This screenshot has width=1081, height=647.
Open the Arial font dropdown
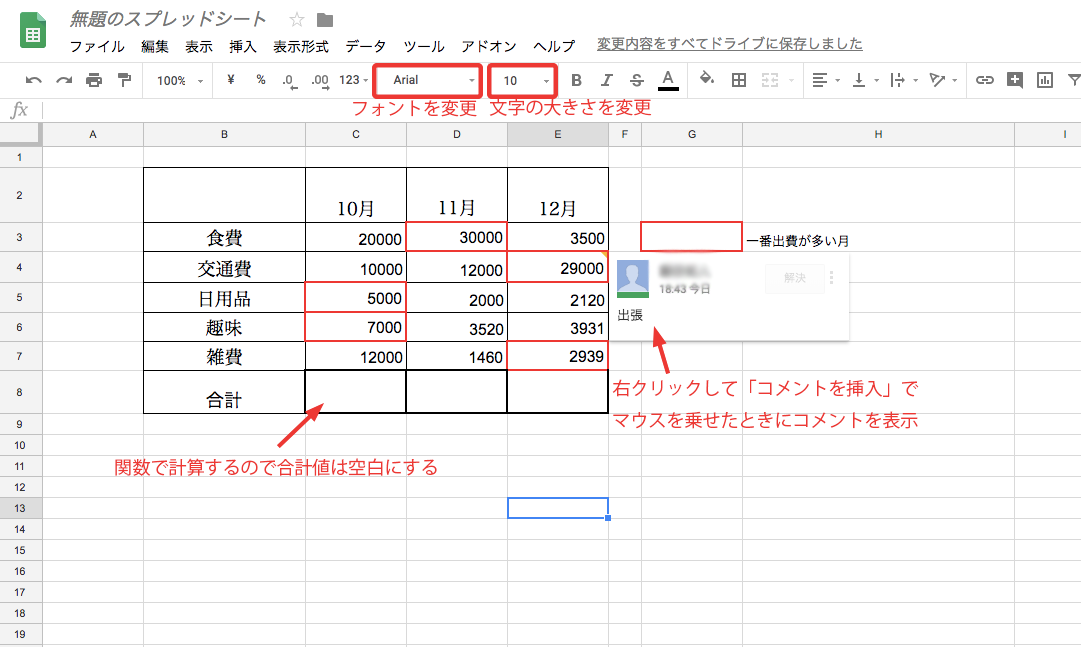[428, 80]
